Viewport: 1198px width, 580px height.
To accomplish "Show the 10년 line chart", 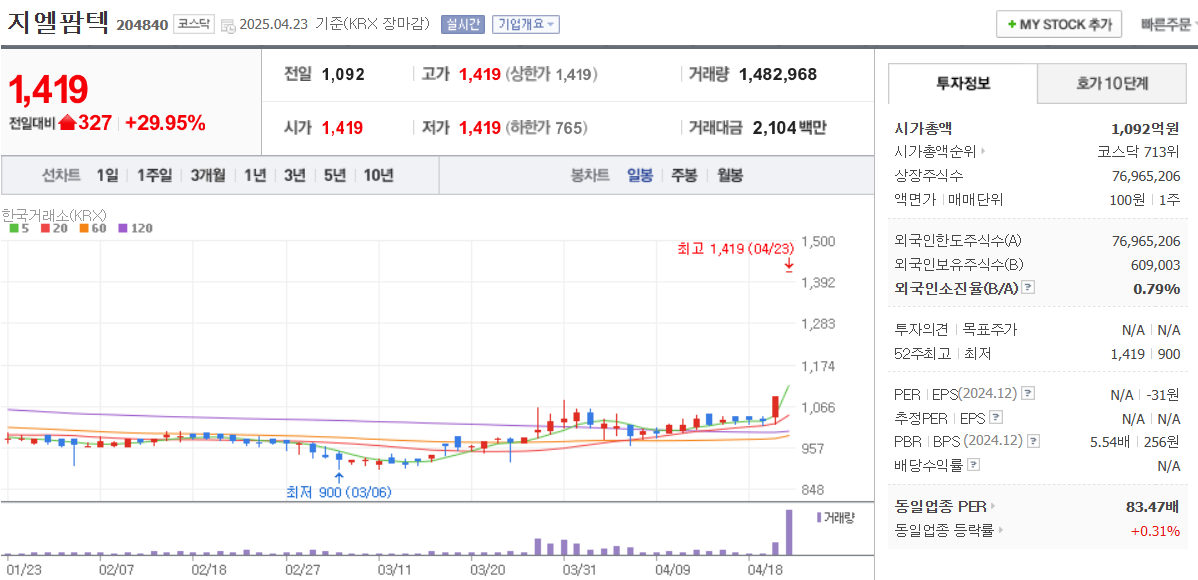I will (x=378, y=175).
